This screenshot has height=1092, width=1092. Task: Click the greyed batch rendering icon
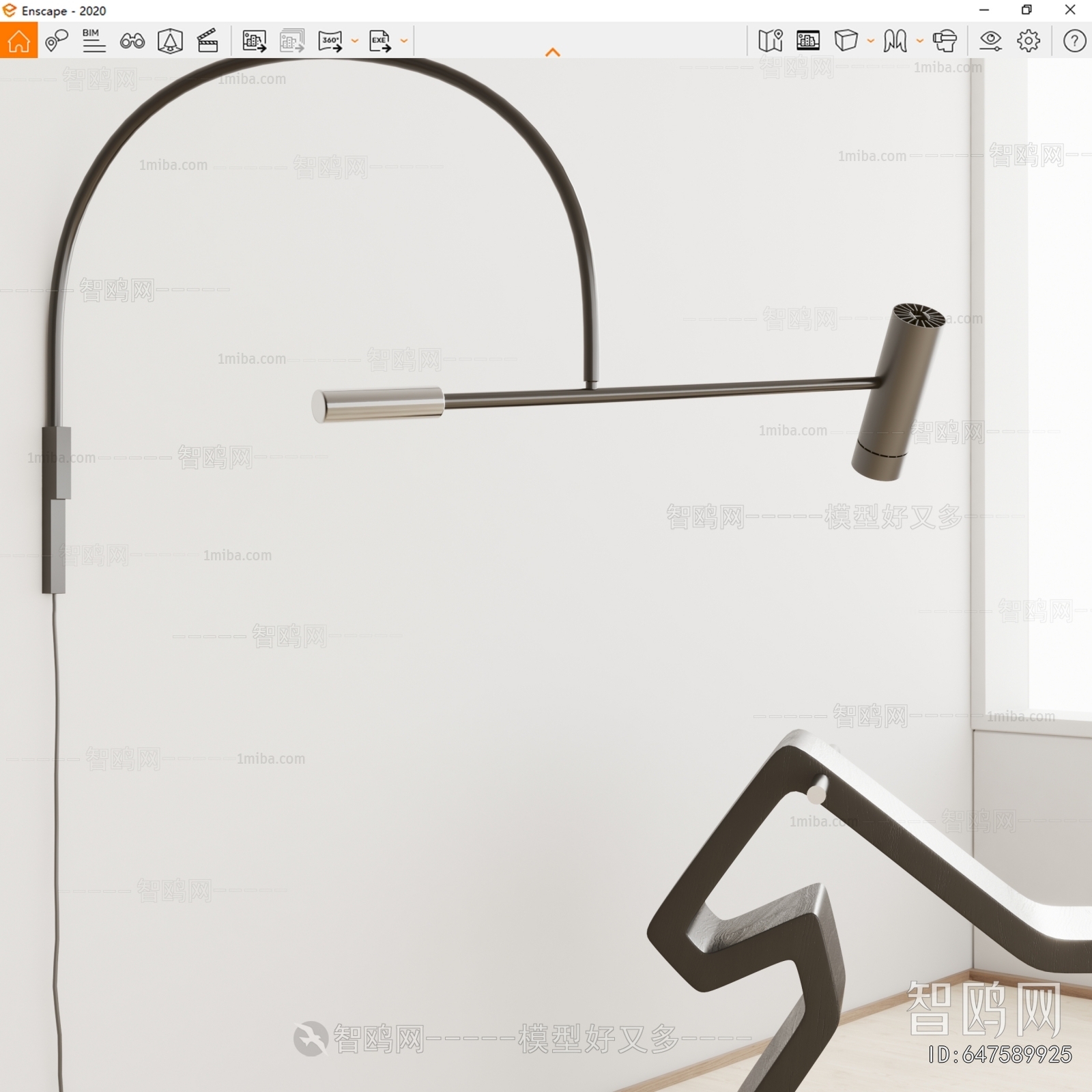pos(292,41)
